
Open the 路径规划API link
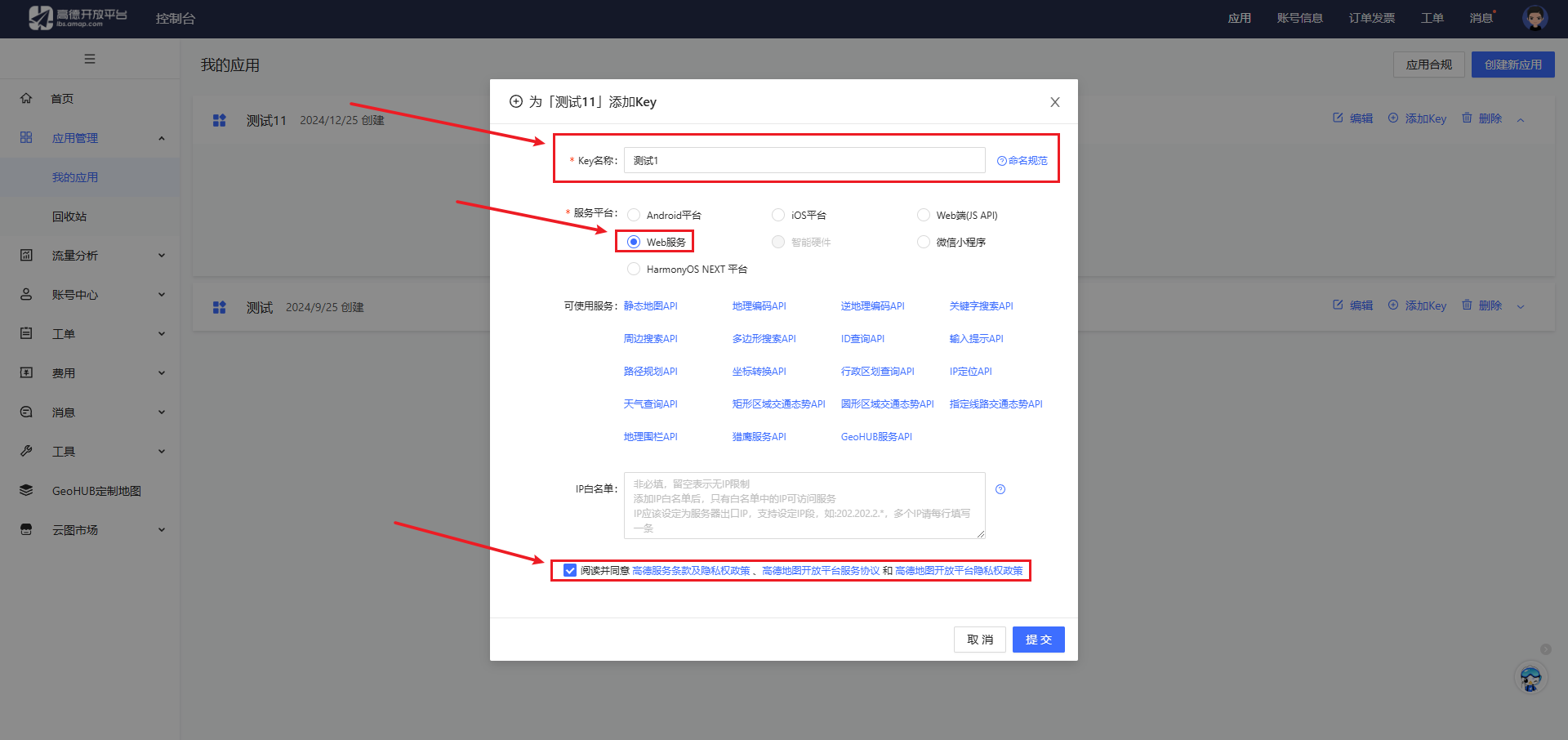(x=651, y=372)
